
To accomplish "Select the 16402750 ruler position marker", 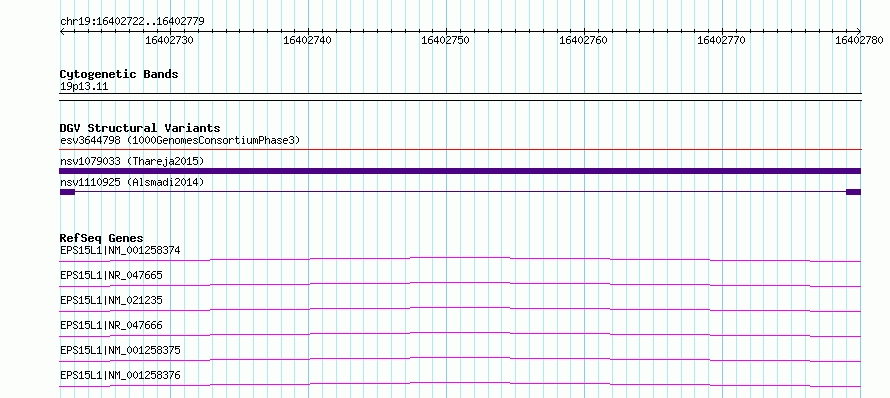I will (446, 40).
